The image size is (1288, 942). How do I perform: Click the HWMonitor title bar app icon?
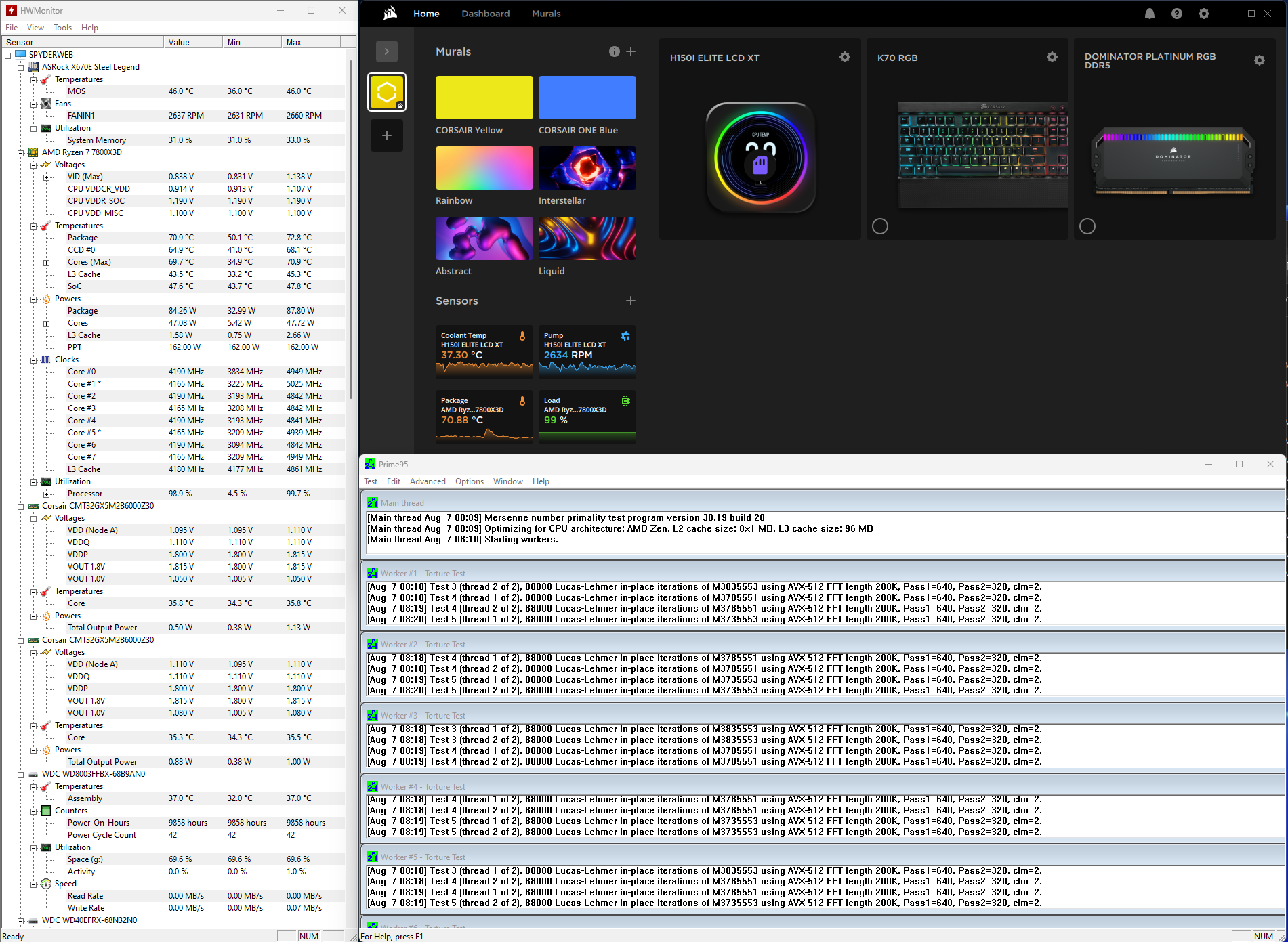(12, 10)
